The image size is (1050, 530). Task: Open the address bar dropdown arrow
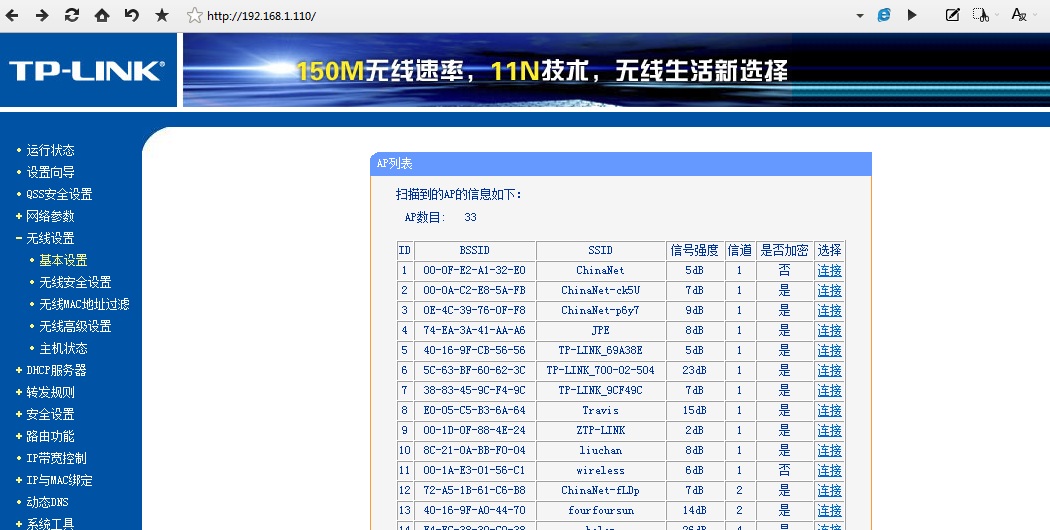(x=860, y=16)
